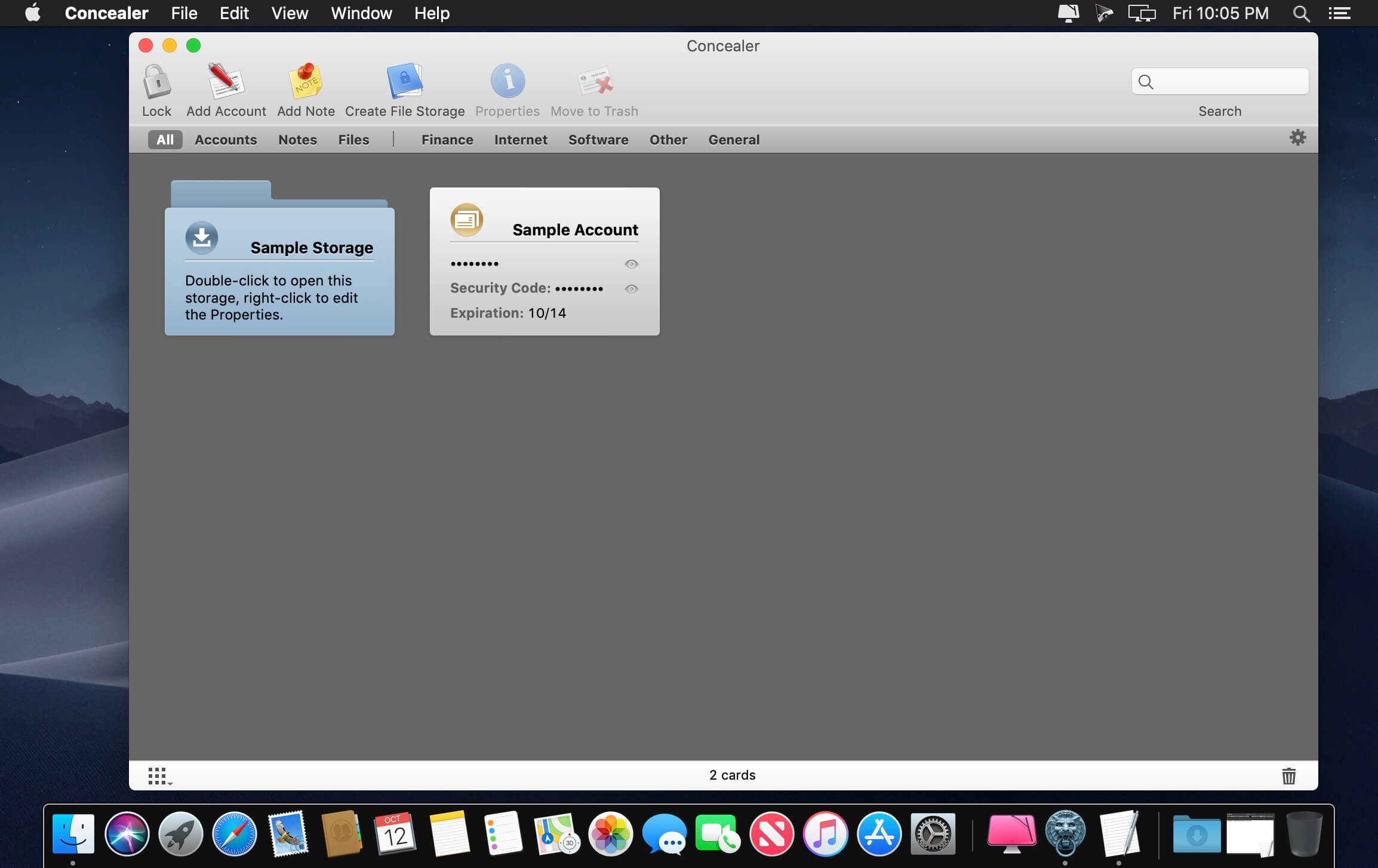Filter cards by Finance category
This screenshot has width=1378, height=868.
[447, 140]
